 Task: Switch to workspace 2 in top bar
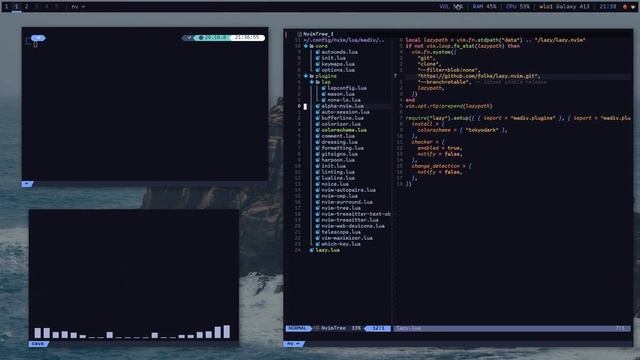click(27, 7)
